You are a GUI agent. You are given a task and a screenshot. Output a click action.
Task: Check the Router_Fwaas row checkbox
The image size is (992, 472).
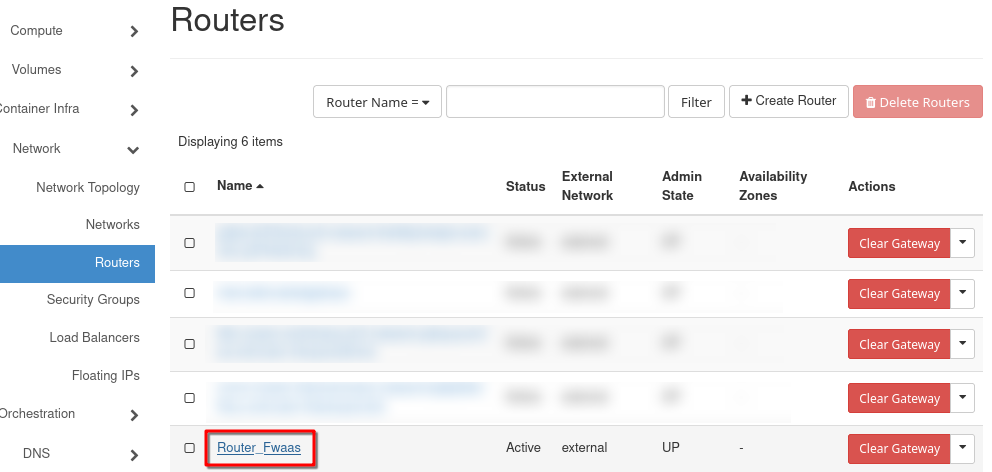[x=190, y=448]
